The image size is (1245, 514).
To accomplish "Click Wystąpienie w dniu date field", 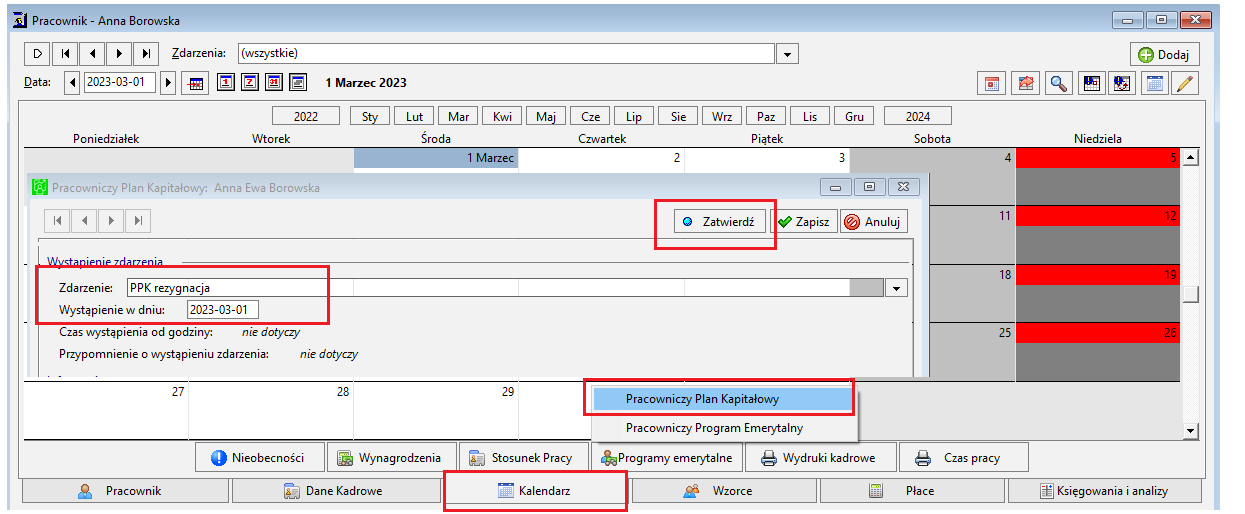I will click(x=223, y=310).
